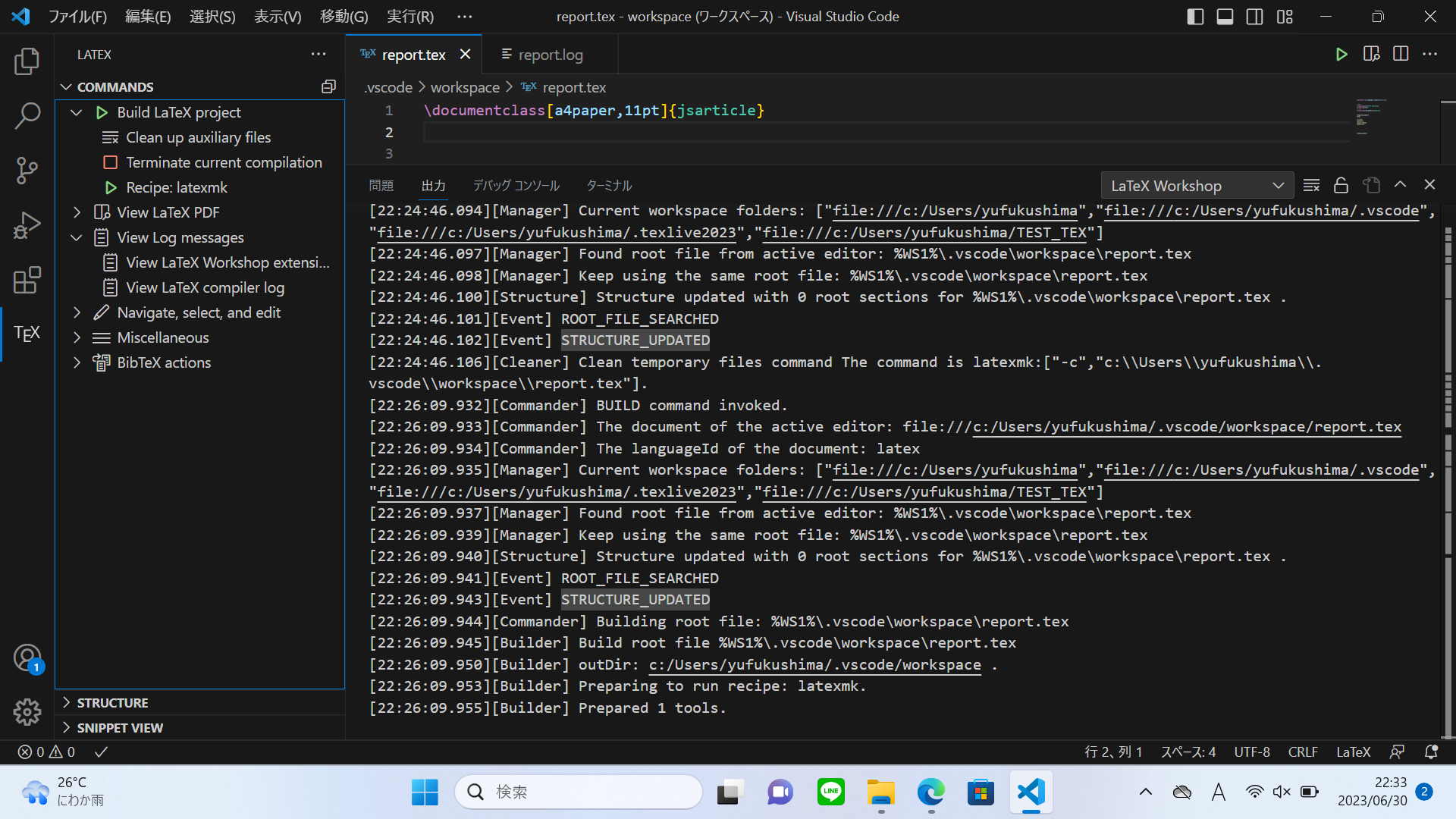1456x819 pixels.
Task: Open Run and Debug view
Action: pos(27,225)
